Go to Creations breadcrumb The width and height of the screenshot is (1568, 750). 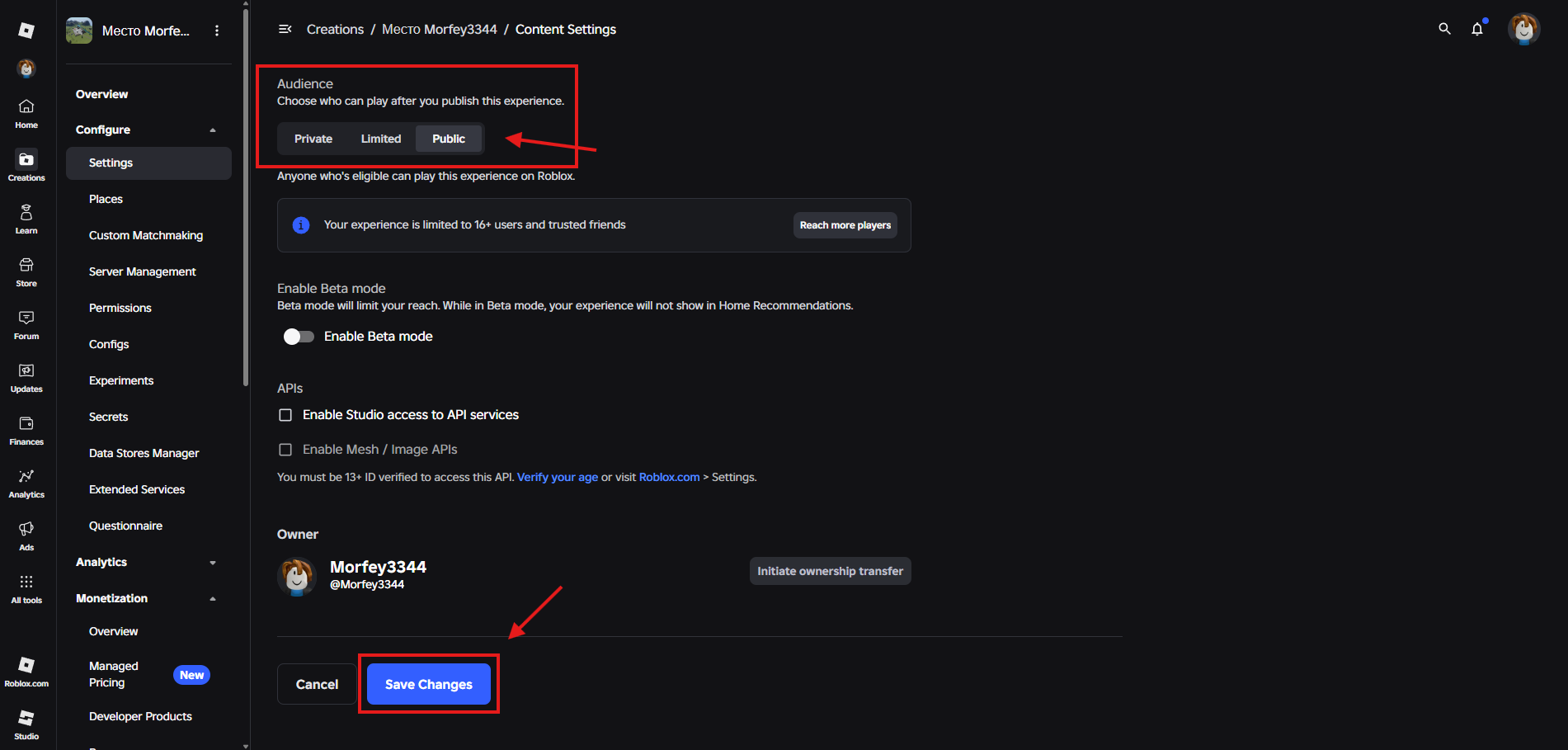point(335,29)
